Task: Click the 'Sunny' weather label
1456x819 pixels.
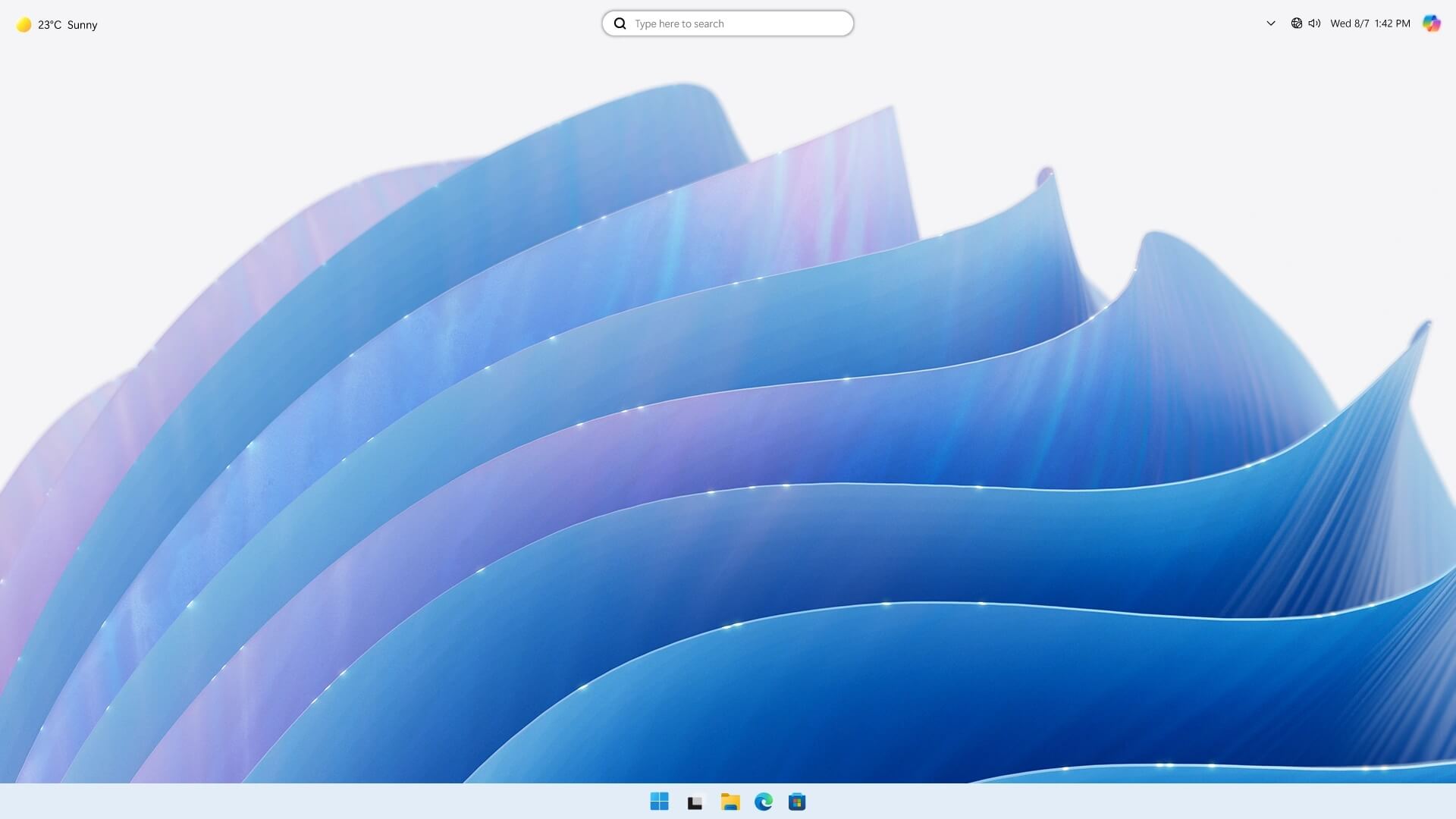Action: pos(82,25)
